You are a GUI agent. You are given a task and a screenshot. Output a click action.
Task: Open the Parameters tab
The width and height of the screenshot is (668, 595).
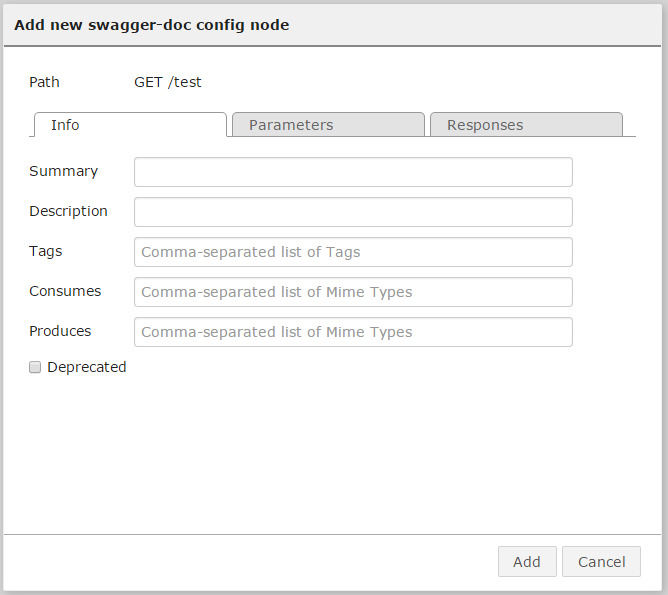click(x=328, y=125)
